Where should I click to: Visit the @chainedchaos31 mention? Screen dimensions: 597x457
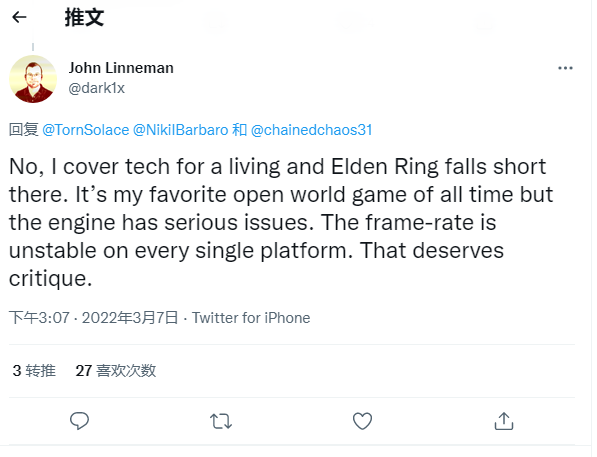click(311, 130)
